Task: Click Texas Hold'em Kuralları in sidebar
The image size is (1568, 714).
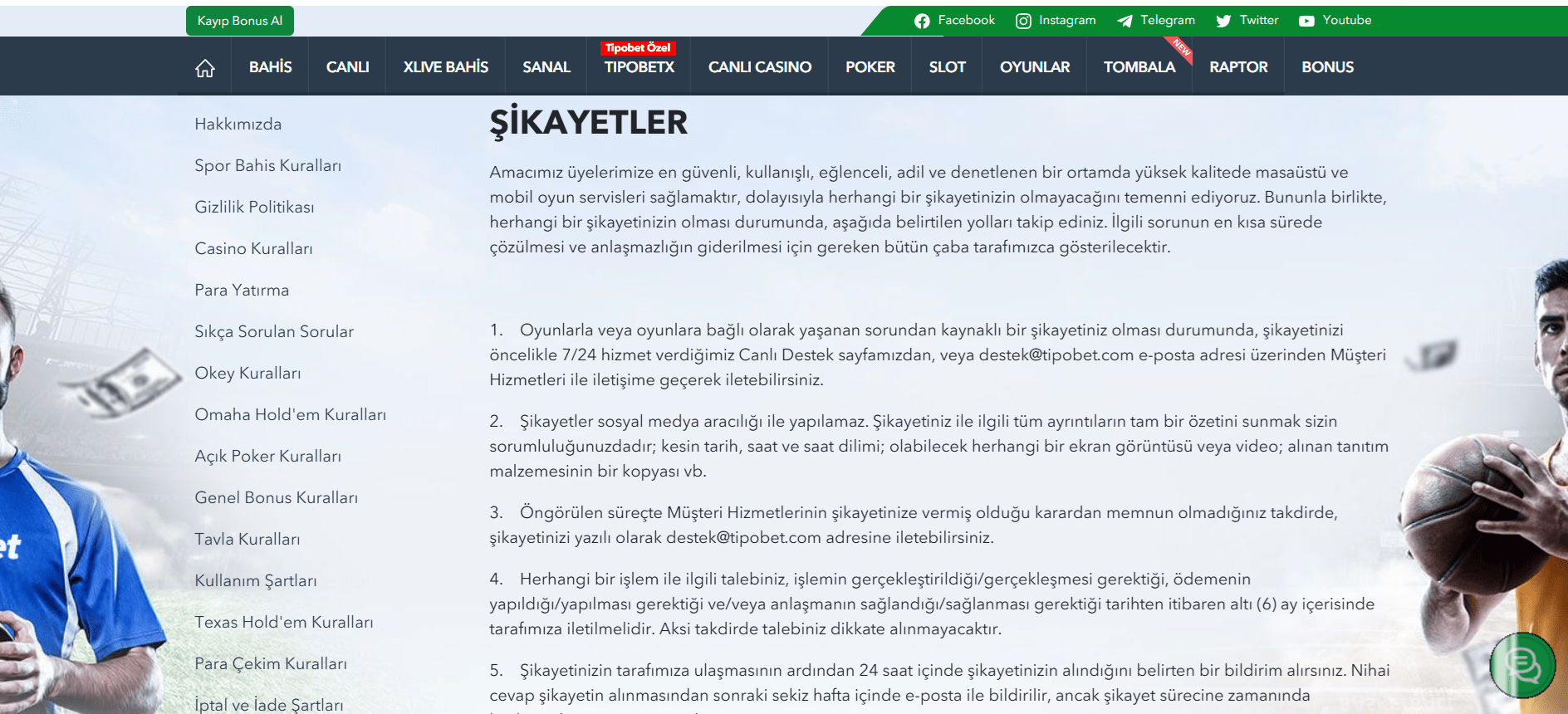Action: 284,623
